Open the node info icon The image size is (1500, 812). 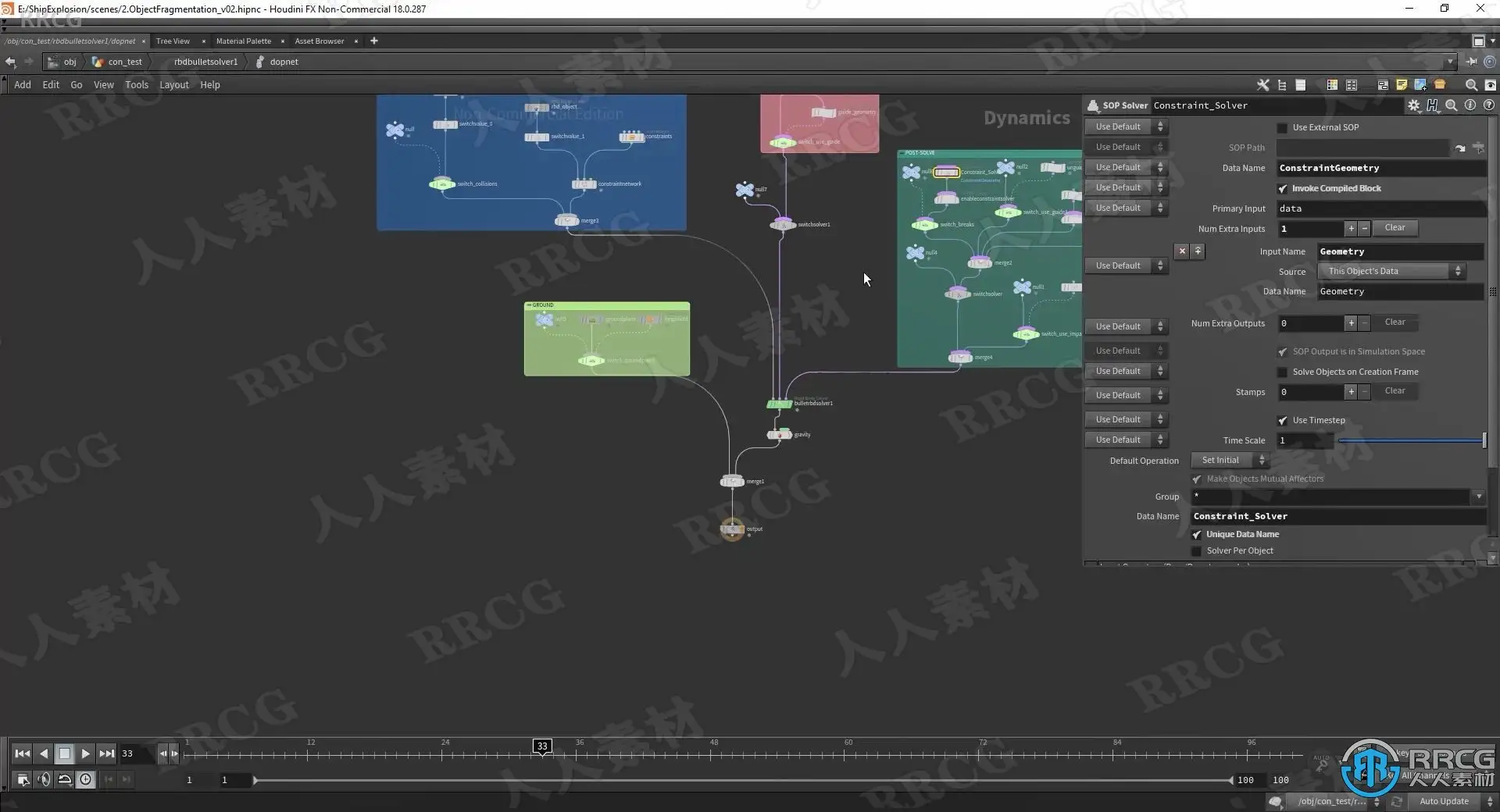pyautogui.click(x=1470, y=105)
